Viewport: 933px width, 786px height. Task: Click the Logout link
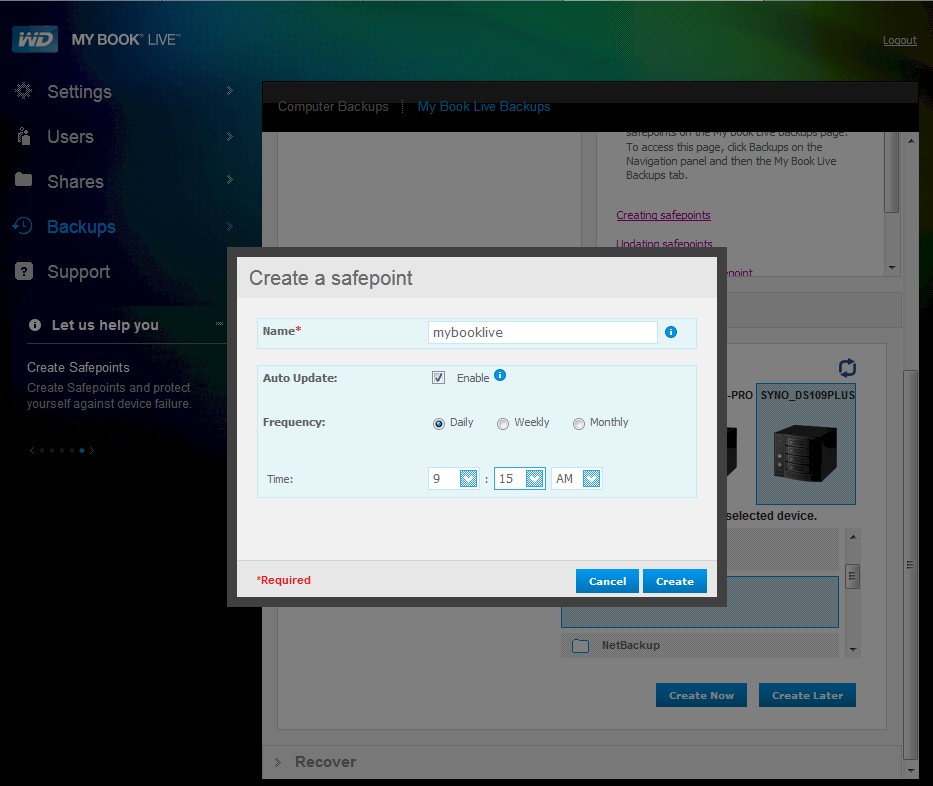pos(899,40)
